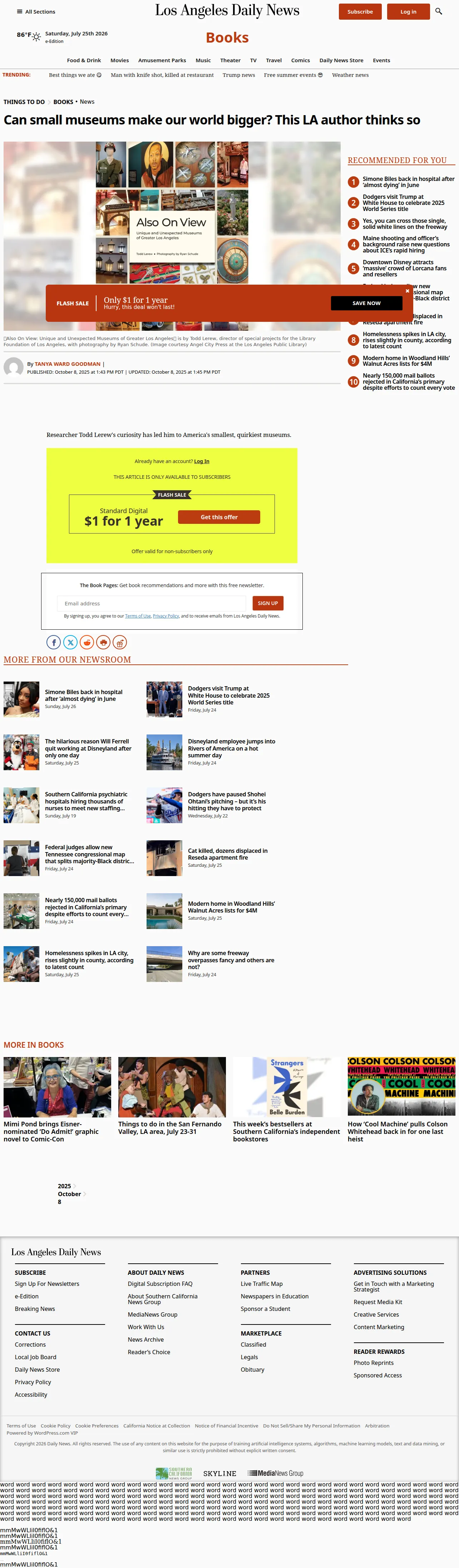Click the Email address input field
The height and width of the screenshot is (1568, 459).
(152, 603)
